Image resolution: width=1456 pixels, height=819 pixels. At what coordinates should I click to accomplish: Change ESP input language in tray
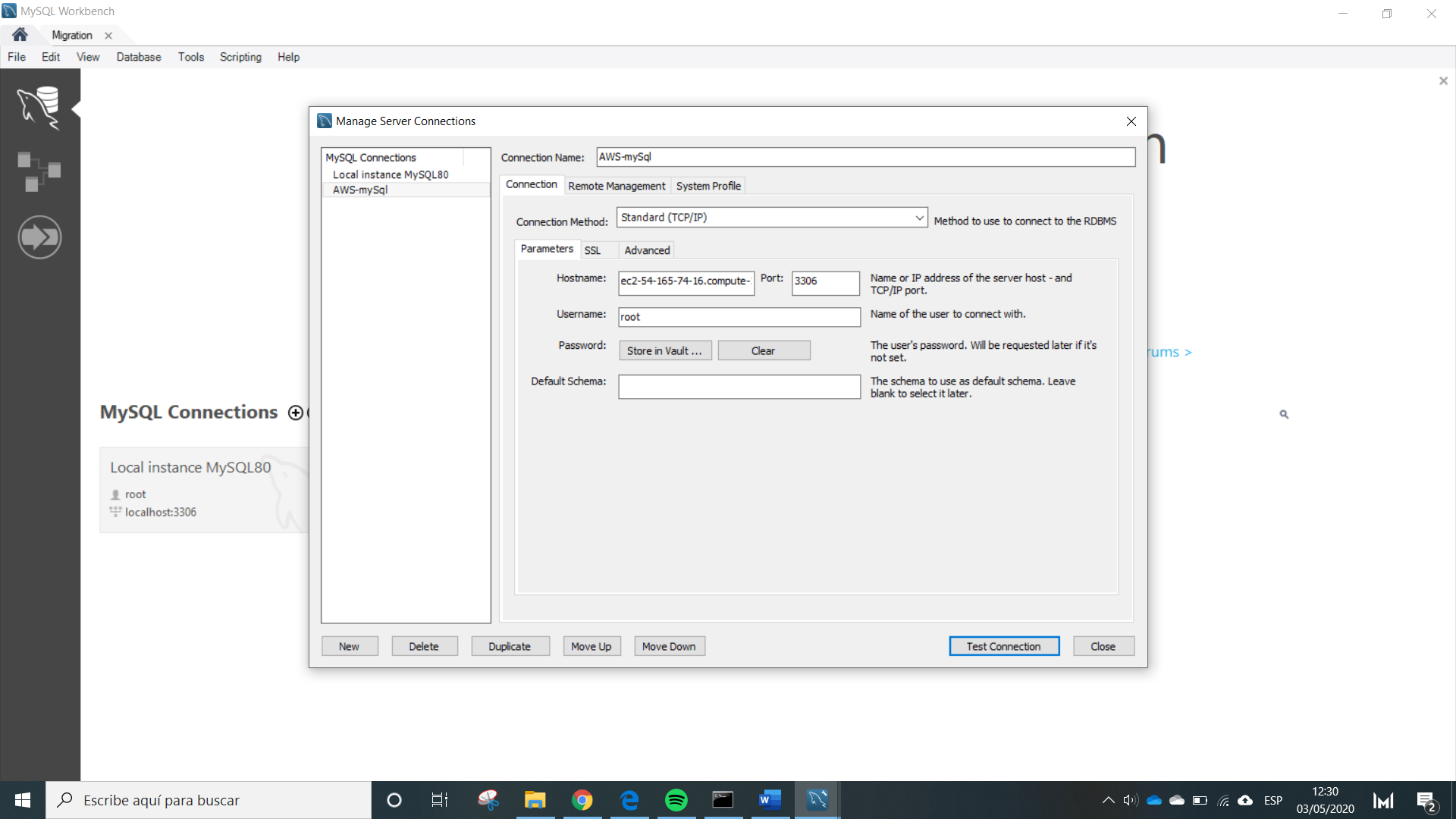click(1273, 800)
